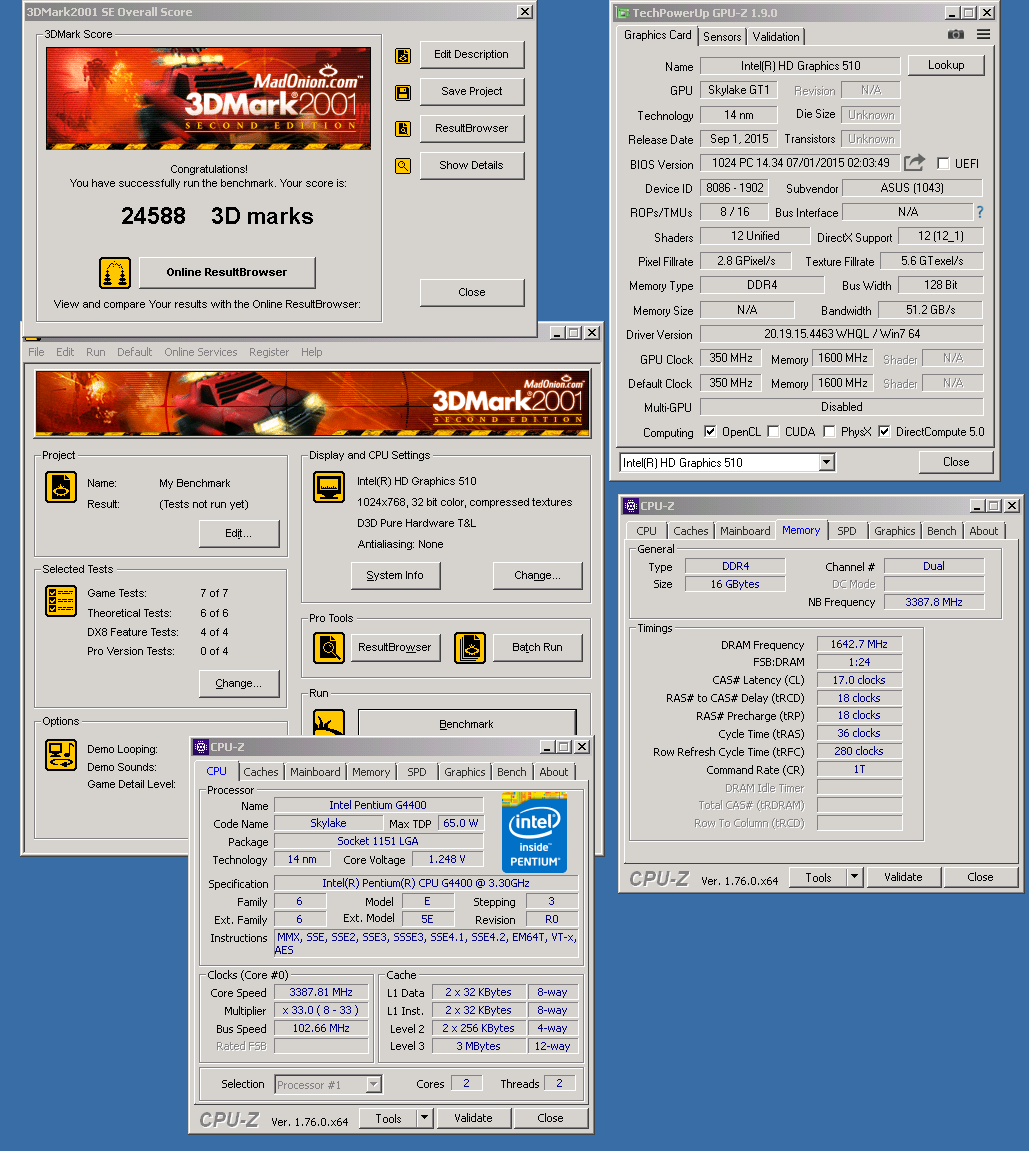
Task: Switch to the Validation tab in GPU-Z
Action: tap(776, 37)
